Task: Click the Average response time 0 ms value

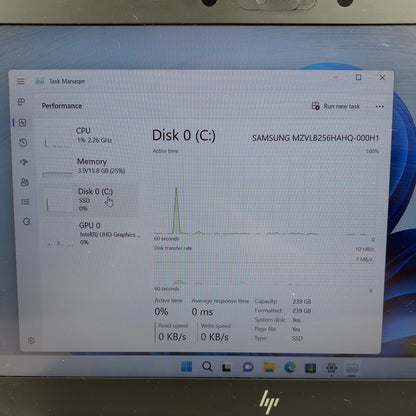Action: [x=202, y=312]
